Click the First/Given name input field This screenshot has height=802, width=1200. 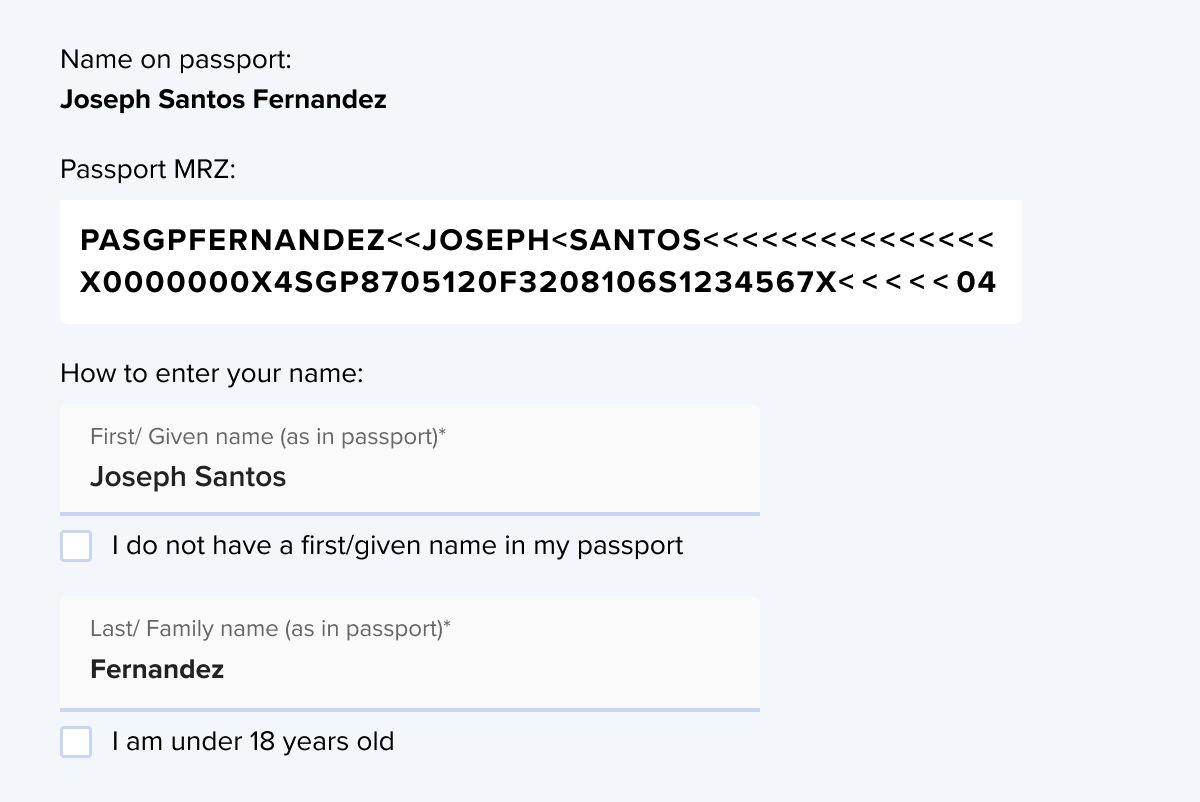(410, 460)
